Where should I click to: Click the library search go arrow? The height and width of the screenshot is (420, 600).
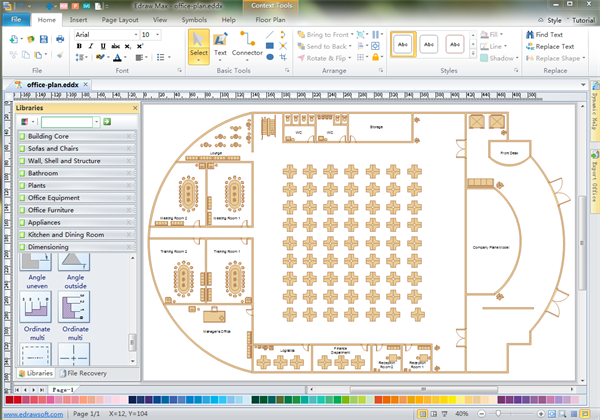click(107, 121)
